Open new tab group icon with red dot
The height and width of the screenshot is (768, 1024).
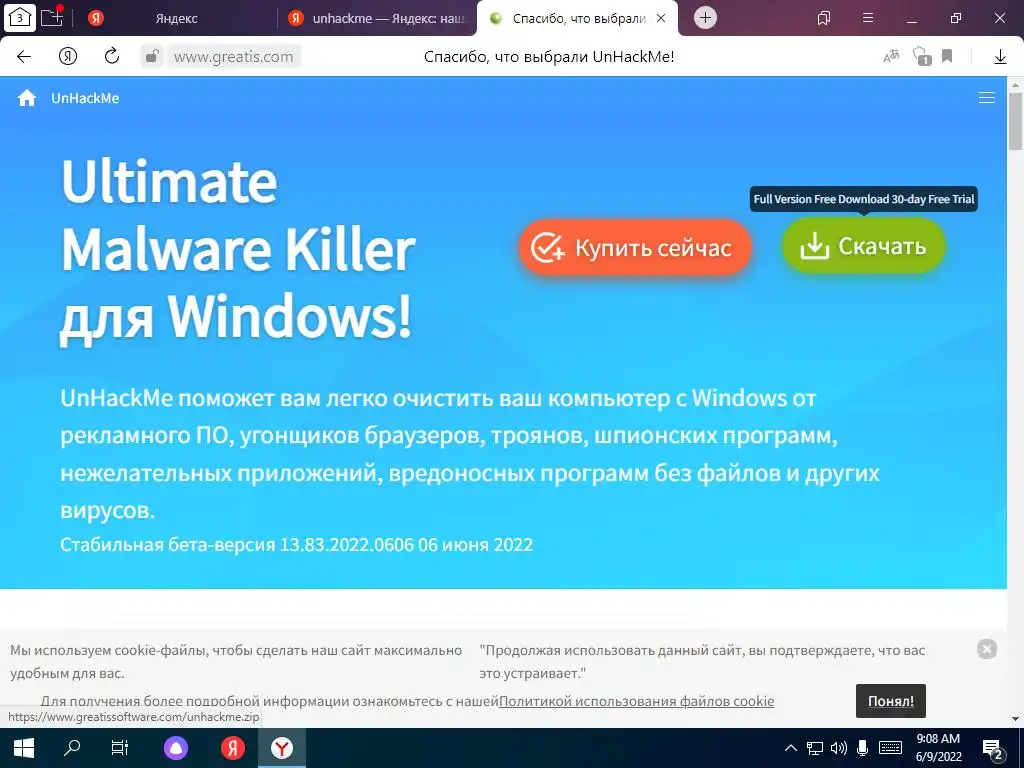point(52,16)
